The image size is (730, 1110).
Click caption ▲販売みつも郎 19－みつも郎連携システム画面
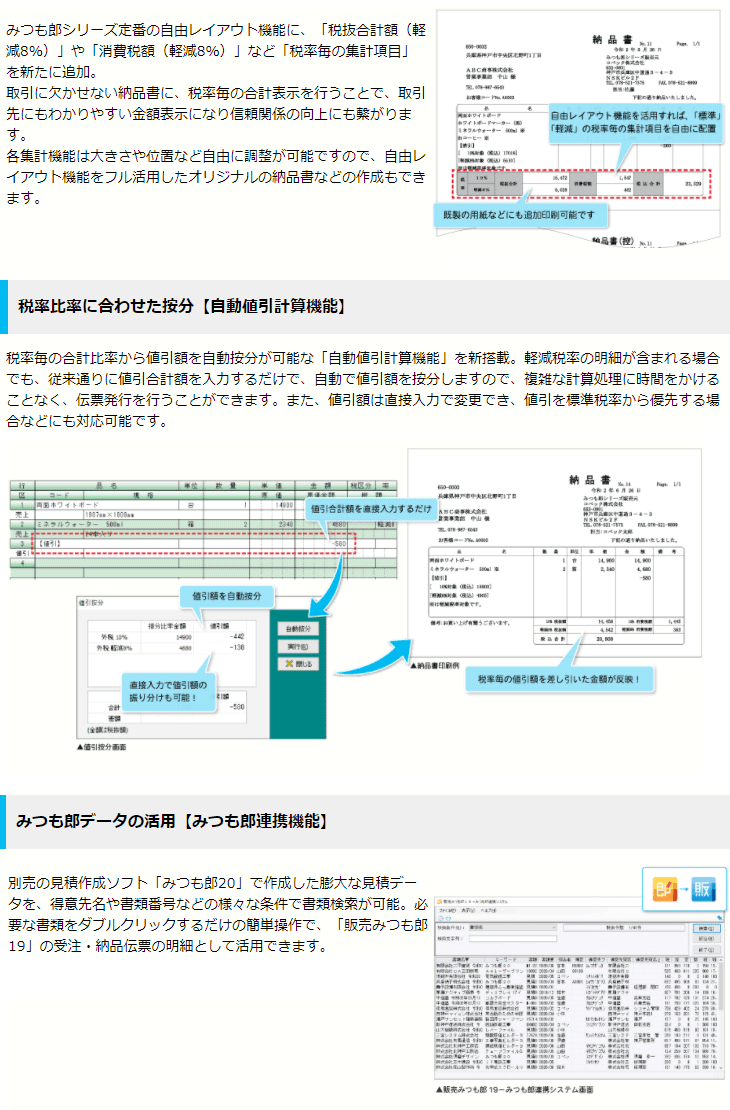[515, 1089]
